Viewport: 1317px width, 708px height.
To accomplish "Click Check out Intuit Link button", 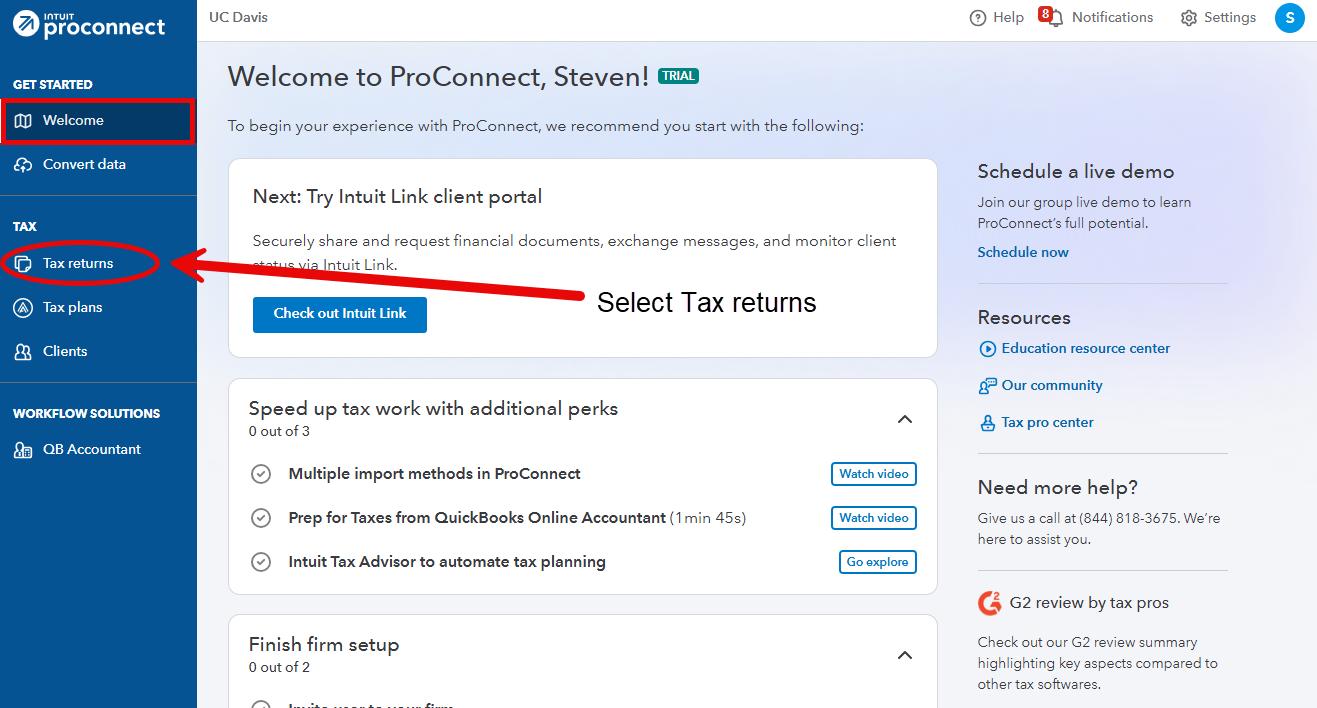I will 340,314.
